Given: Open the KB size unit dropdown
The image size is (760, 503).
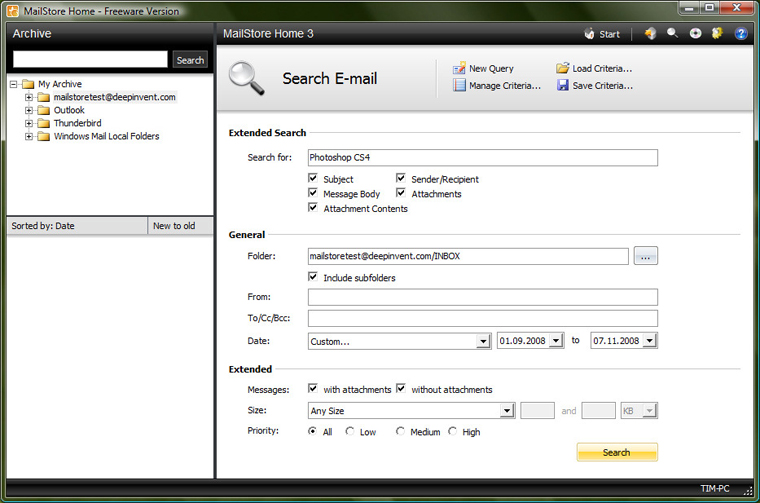Looking at the screenshot, I should 649,411.
